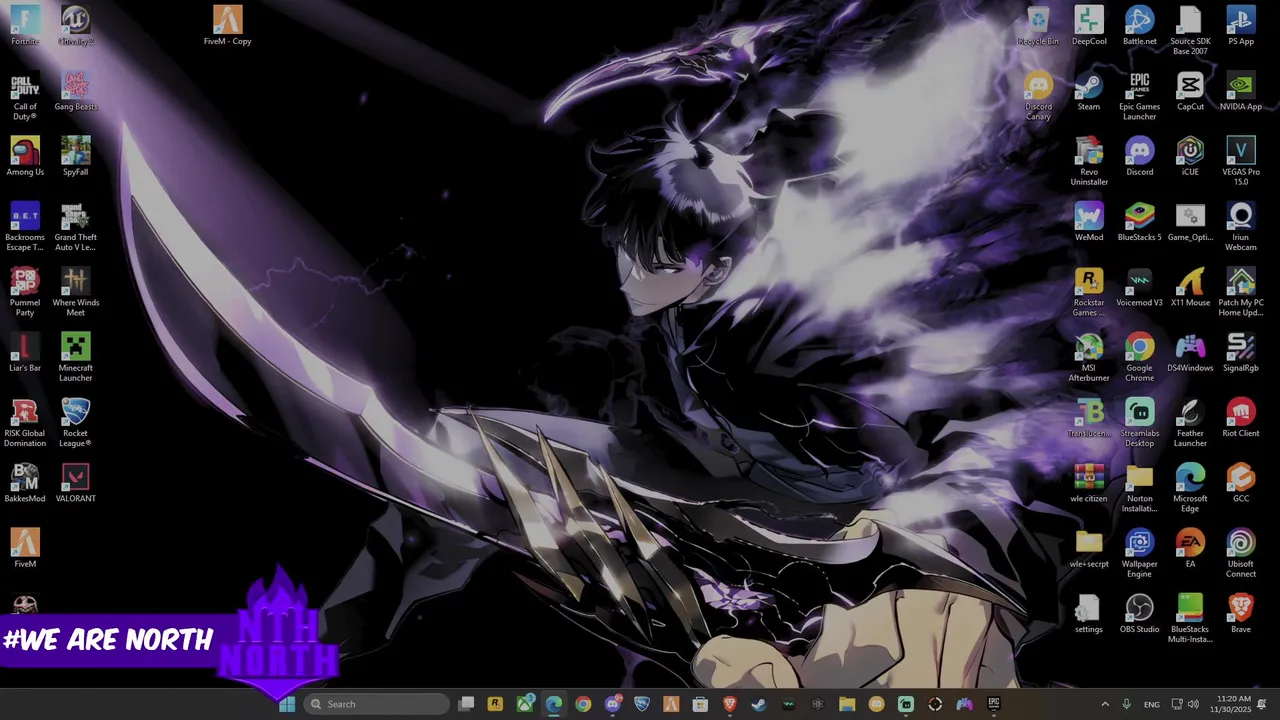Select the SignalRgb desktop icon

(1241, 352)
